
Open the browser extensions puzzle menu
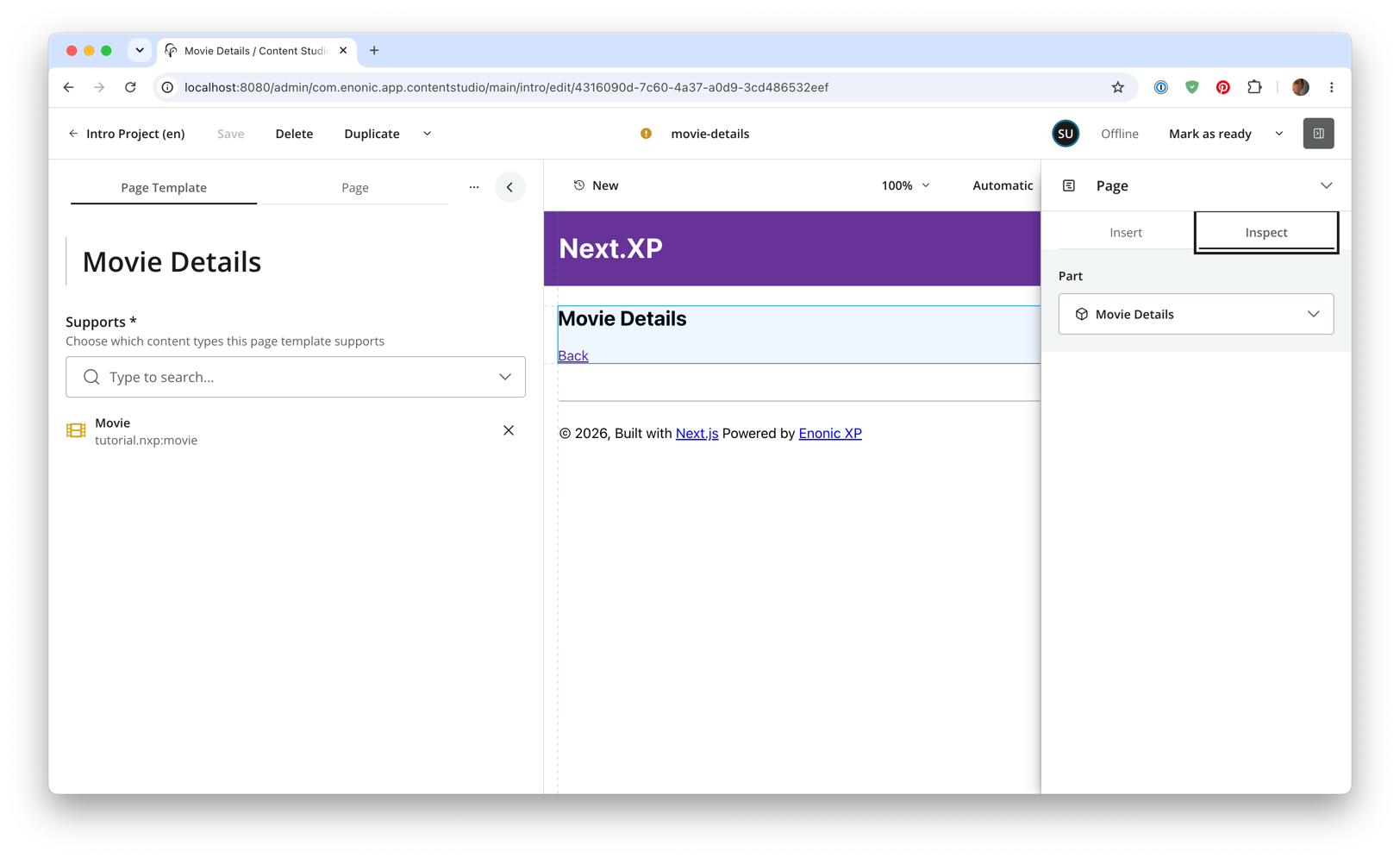click(x=1254, y=87)
